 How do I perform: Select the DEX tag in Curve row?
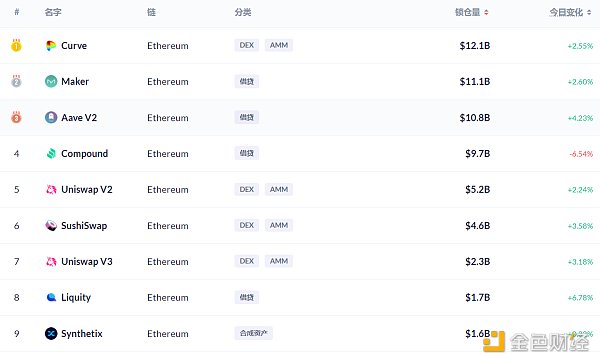246,45
